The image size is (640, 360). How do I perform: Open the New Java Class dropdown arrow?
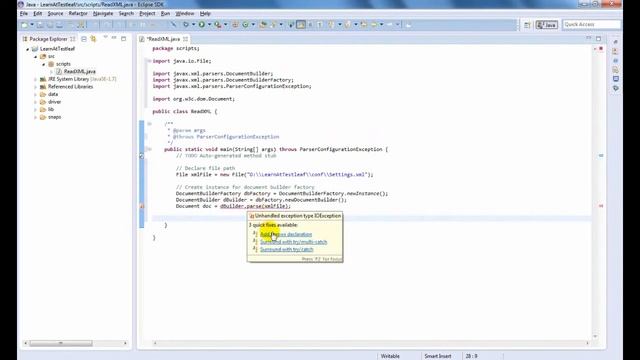click(253, 24)
